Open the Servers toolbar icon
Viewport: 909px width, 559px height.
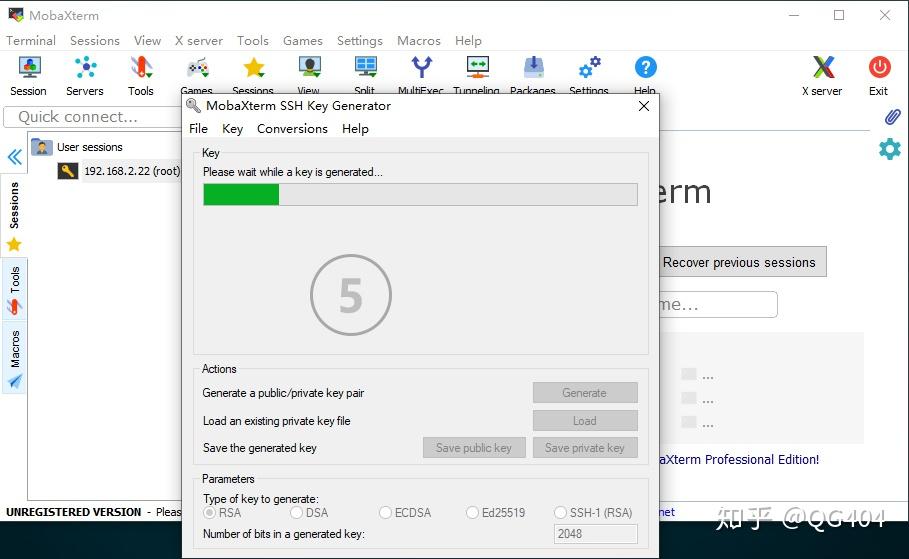tap(85, 76)
